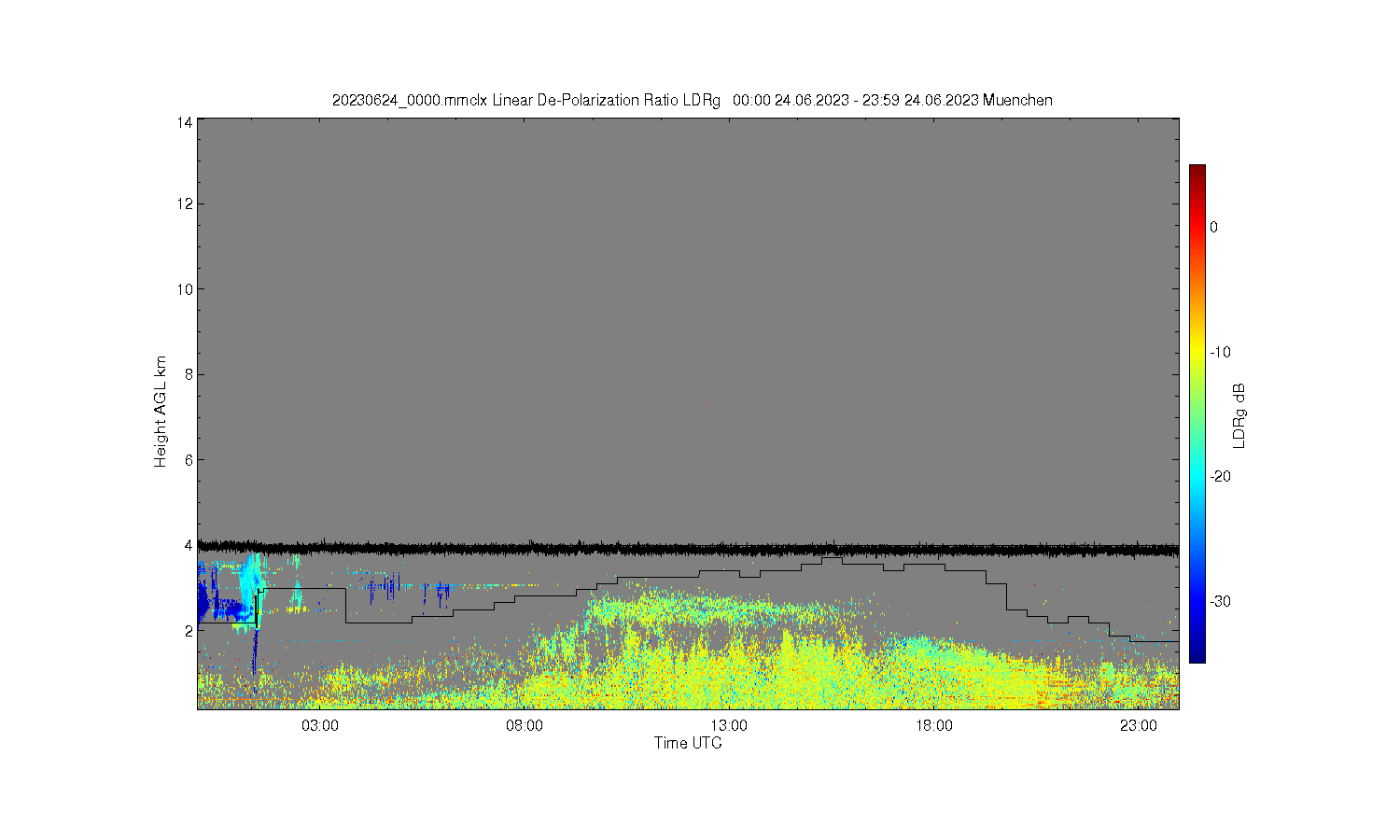Click the yellow band of the colorbar

(1197, 352)
